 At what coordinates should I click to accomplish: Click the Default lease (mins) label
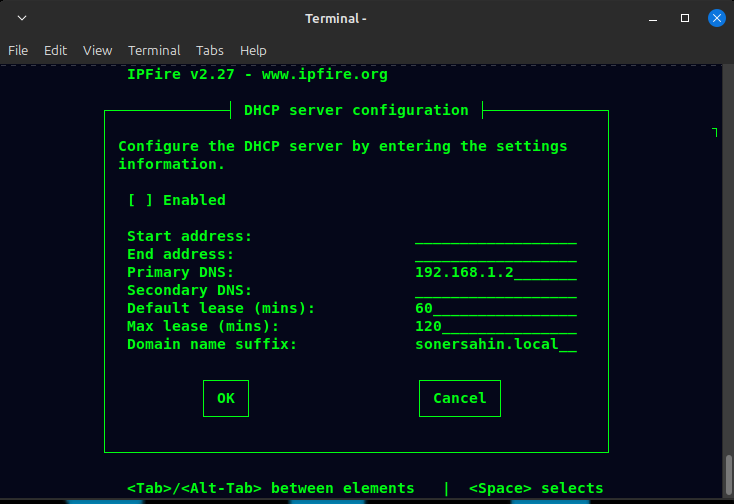pyautogui.click(x=221, y=308)
